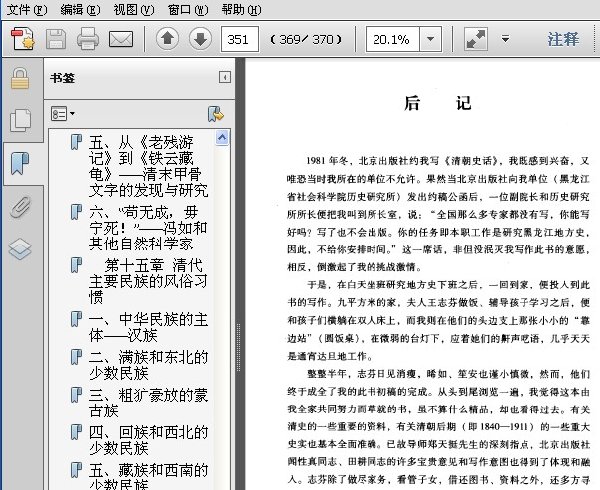600x490 pixels.
Task: Open the 视图(V) menu
Action: 134,9
